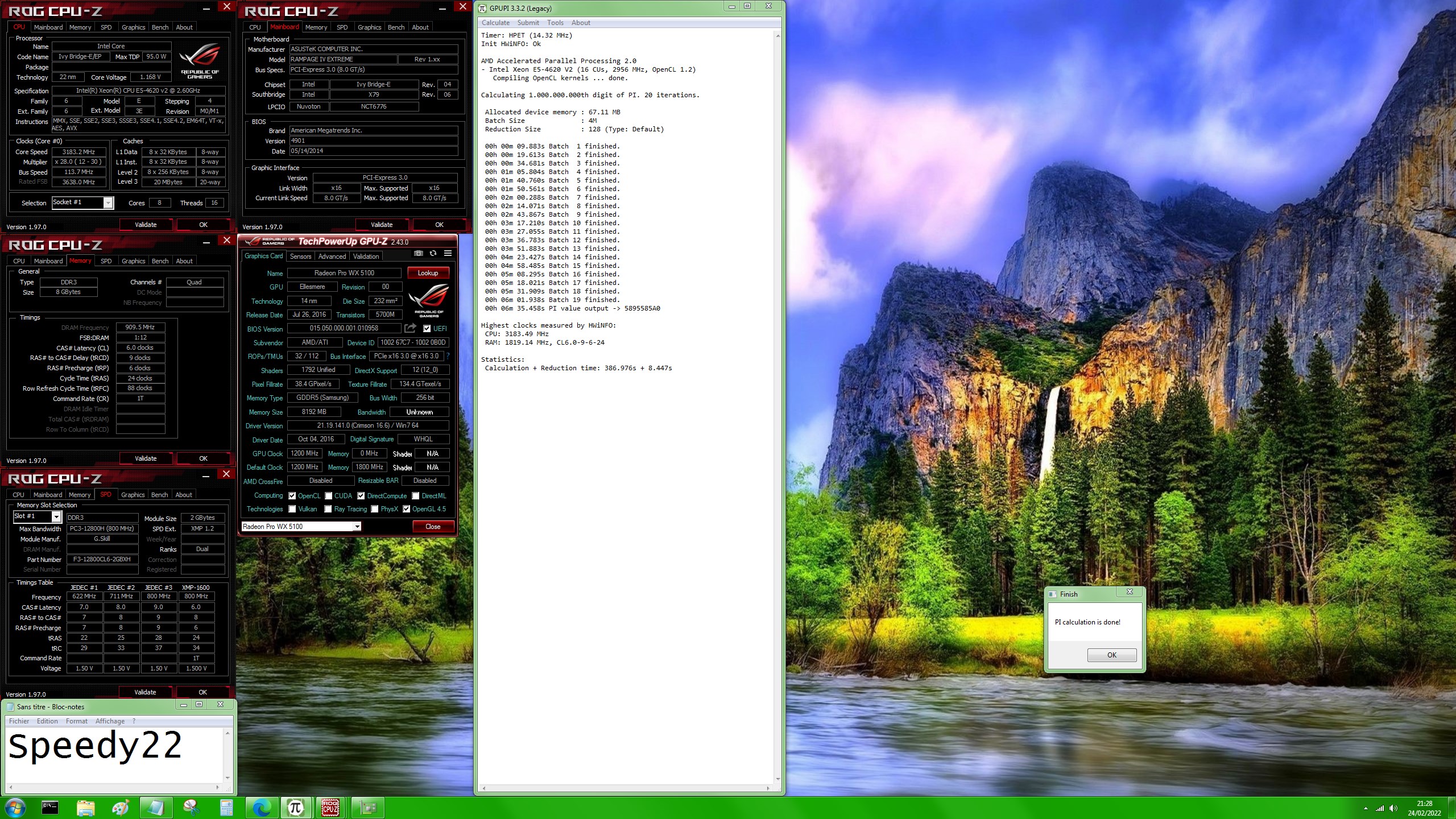Image resolution: width=1456 pixels, height=819 pixels.
Task: Open the Calculate menu in GPUPI
Action: (x=495, y=23)
